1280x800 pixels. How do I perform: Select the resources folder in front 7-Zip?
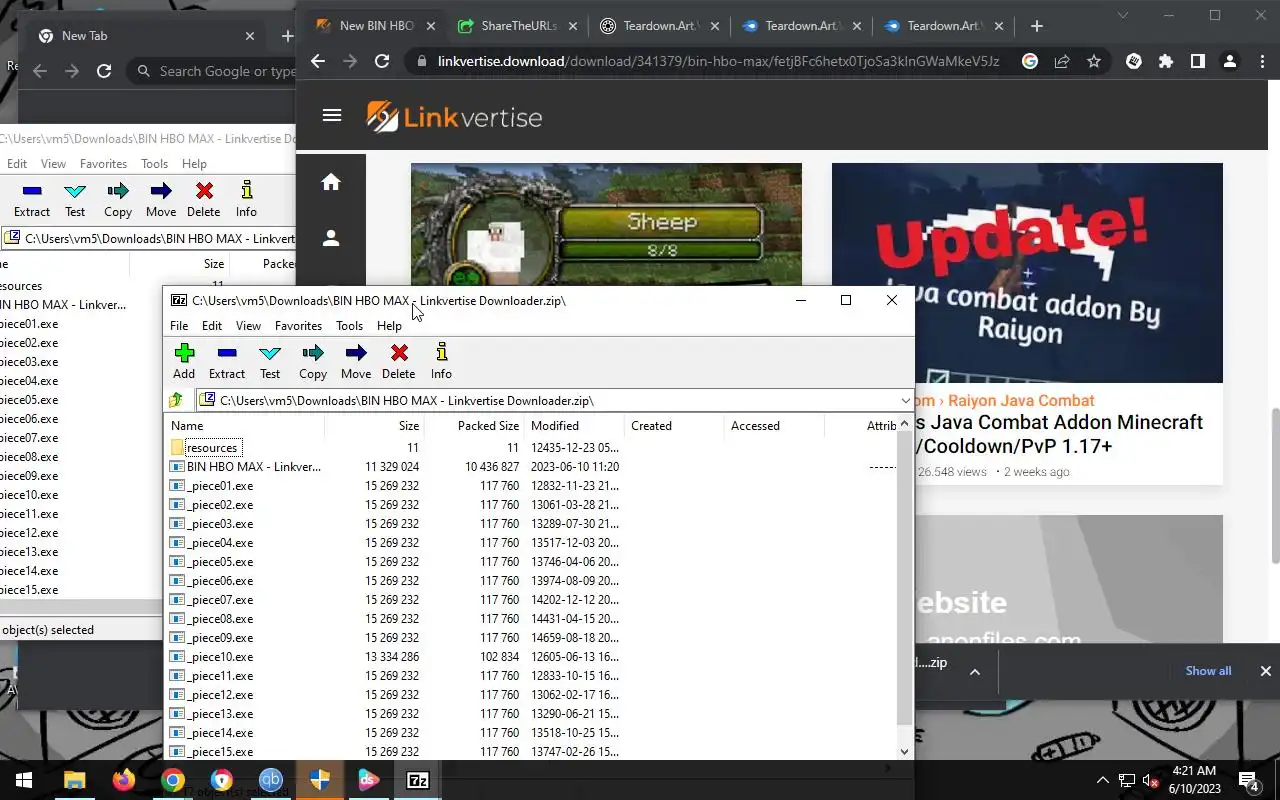click(212, 448)
